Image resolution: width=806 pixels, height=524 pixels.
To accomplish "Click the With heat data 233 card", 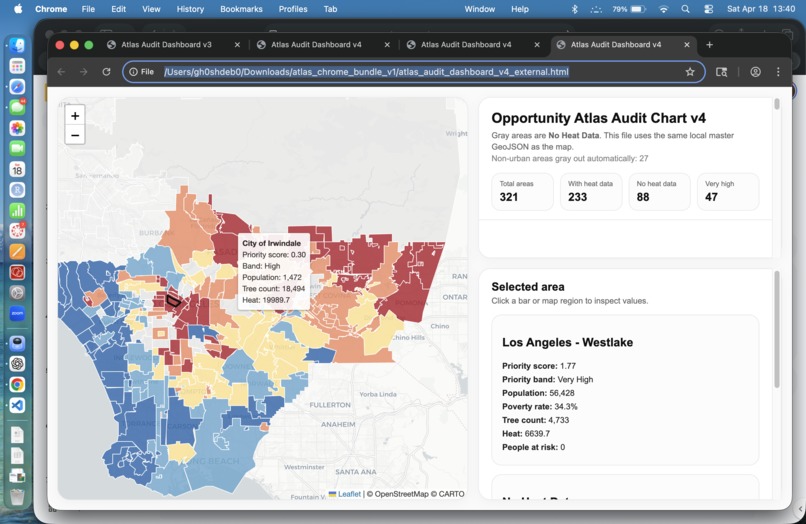I will point(591,191).
